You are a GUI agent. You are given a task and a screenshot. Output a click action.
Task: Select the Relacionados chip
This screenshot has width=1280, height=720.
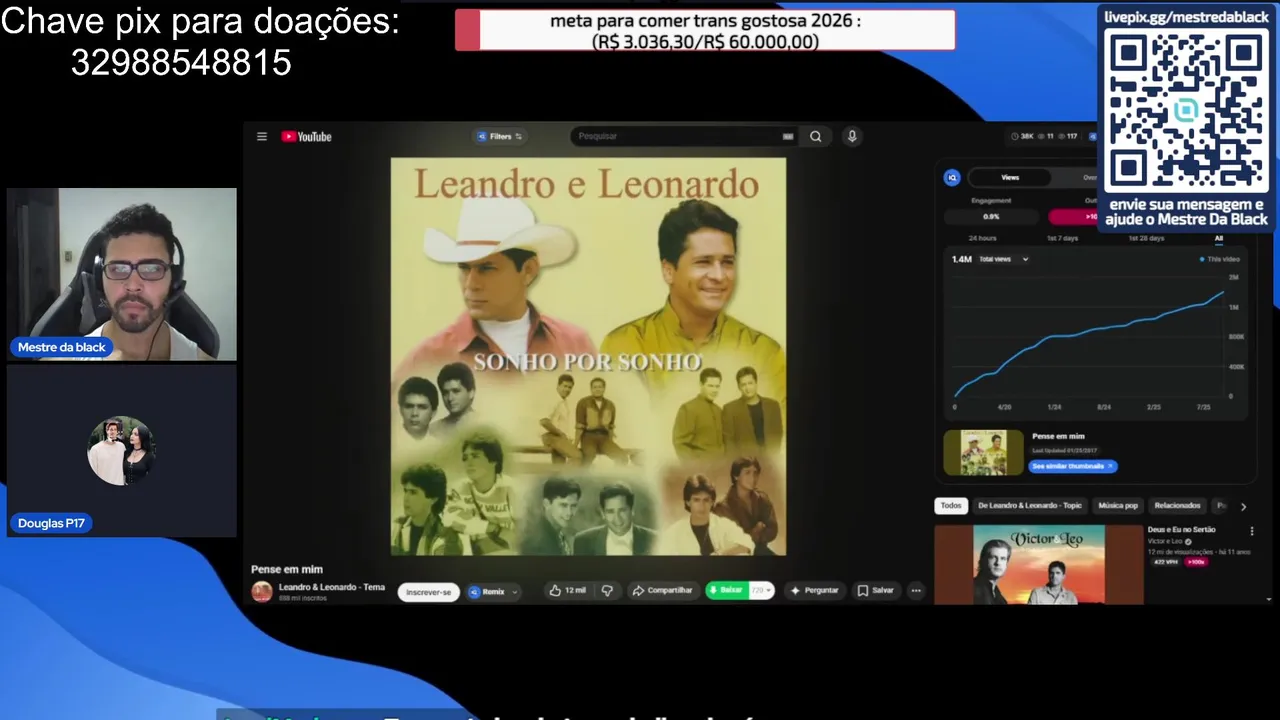pyautogui.click(x=1177, y=506)
